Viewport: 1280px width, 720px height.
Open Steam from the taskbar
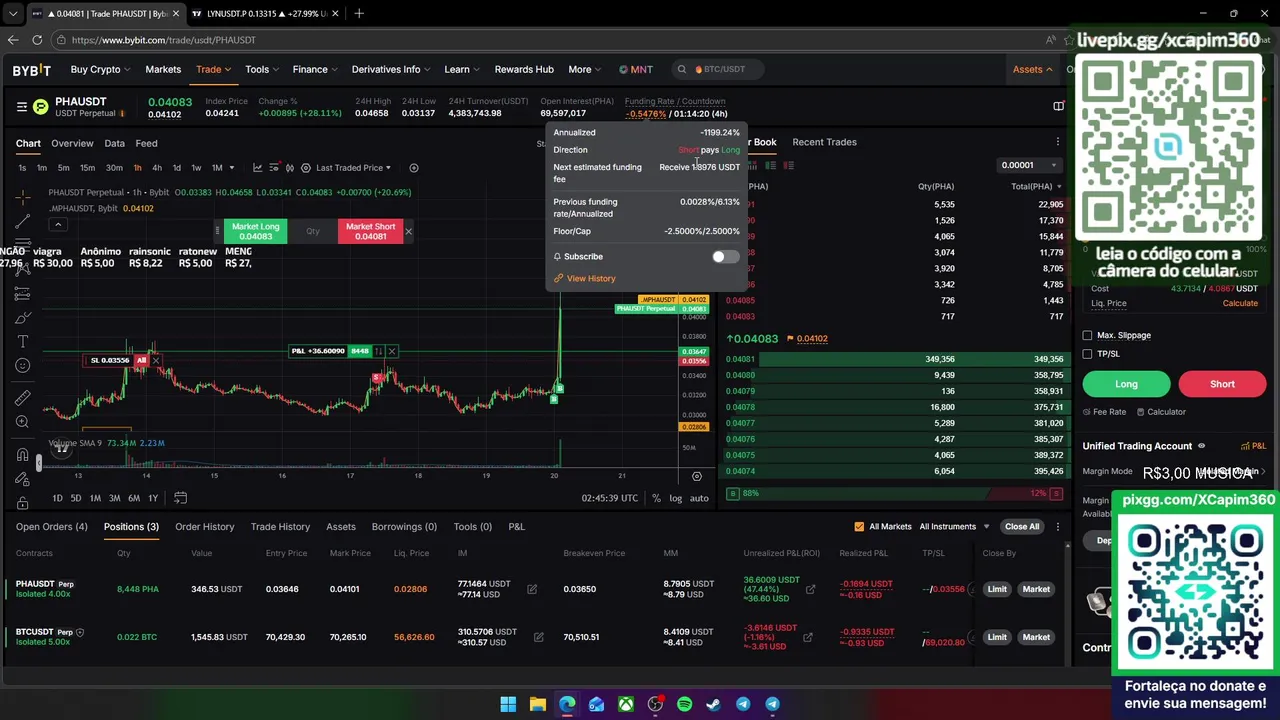714,704
